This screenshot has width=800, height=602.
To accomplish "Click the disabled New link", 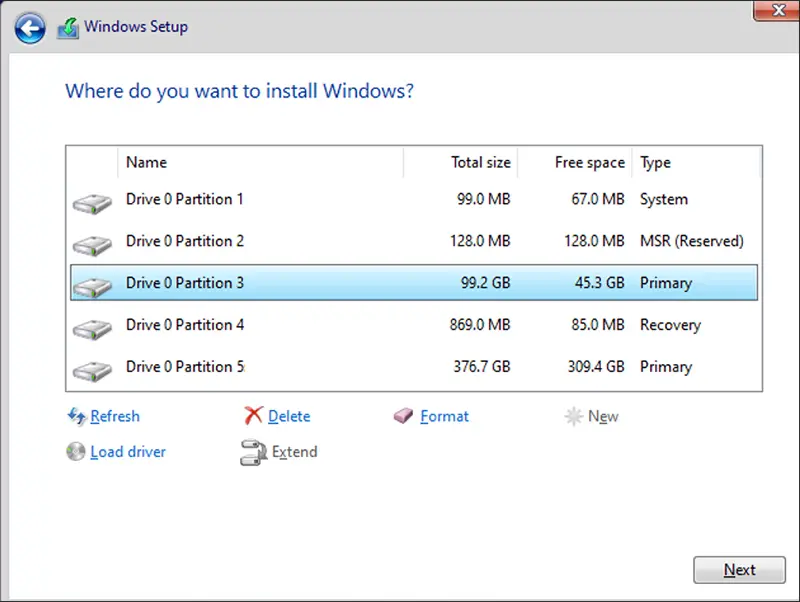I will (603, 416).
